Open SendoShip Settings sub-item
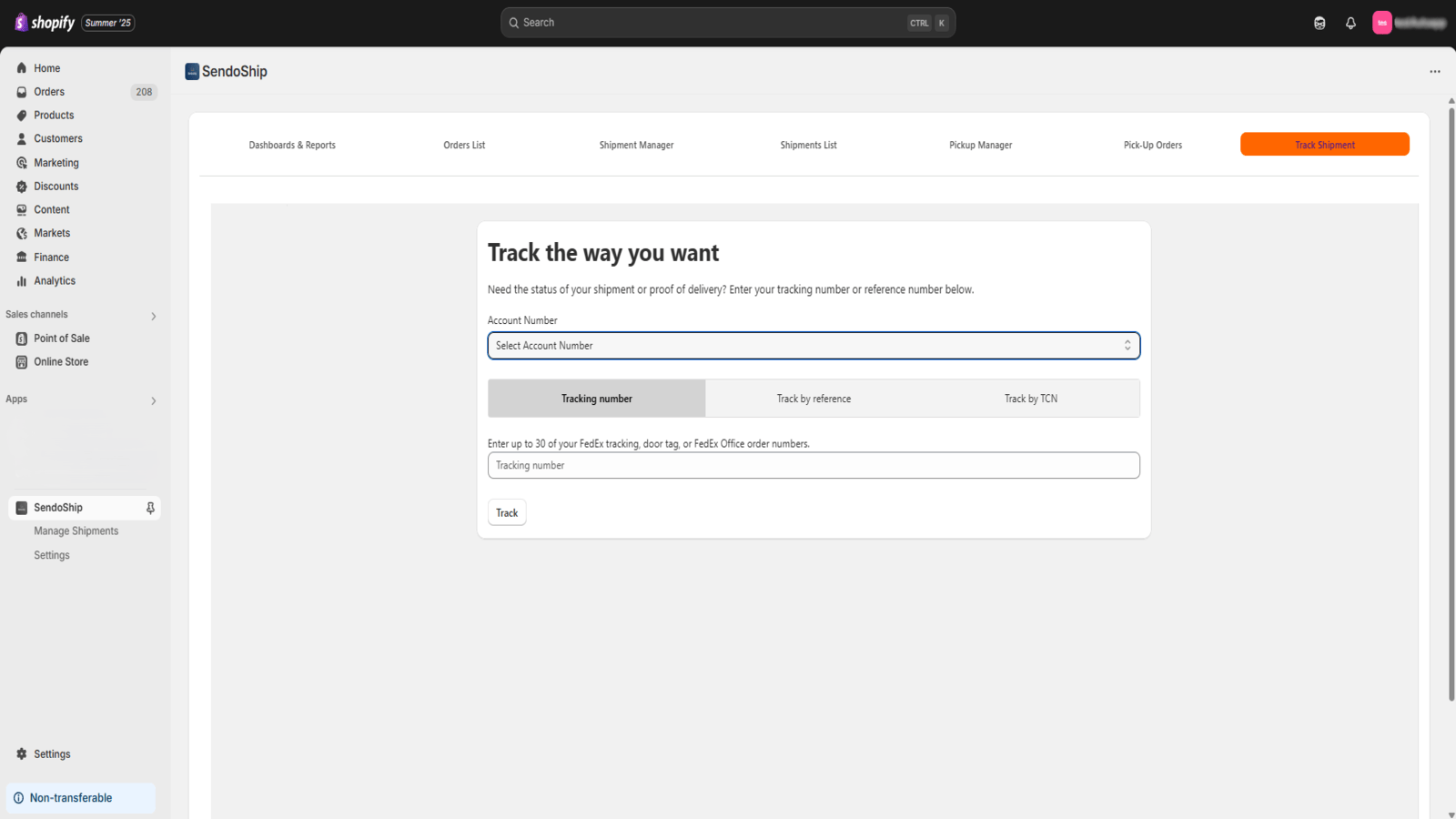The image size is (1456, 819). tap(52, 555)
